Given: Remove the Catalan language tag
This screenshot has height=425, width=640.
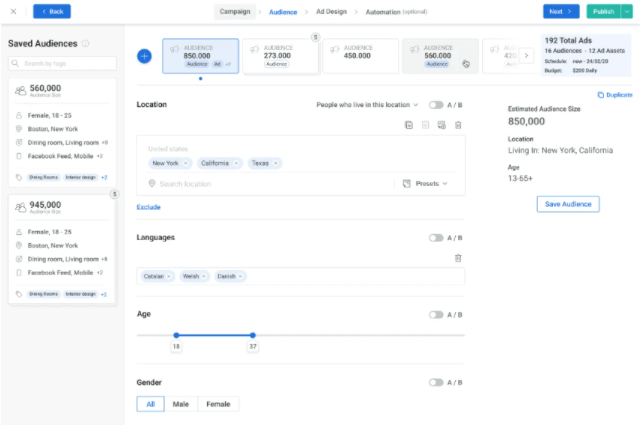Looking at the screenshot, I should [x=169, y=276].
